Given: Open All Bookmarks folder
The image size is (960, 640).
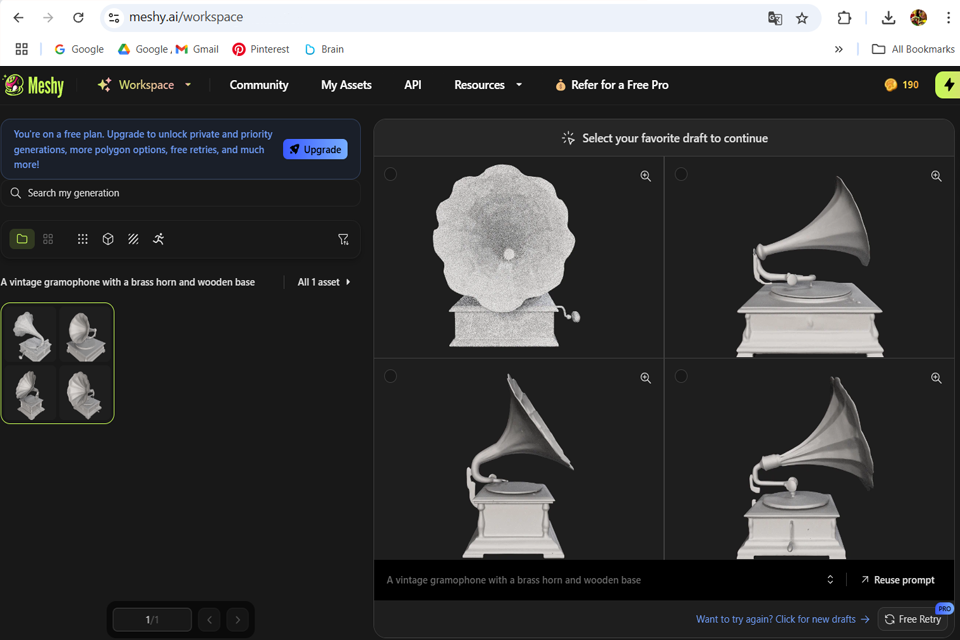Looking at the screenshot, I should pos(913,49).
